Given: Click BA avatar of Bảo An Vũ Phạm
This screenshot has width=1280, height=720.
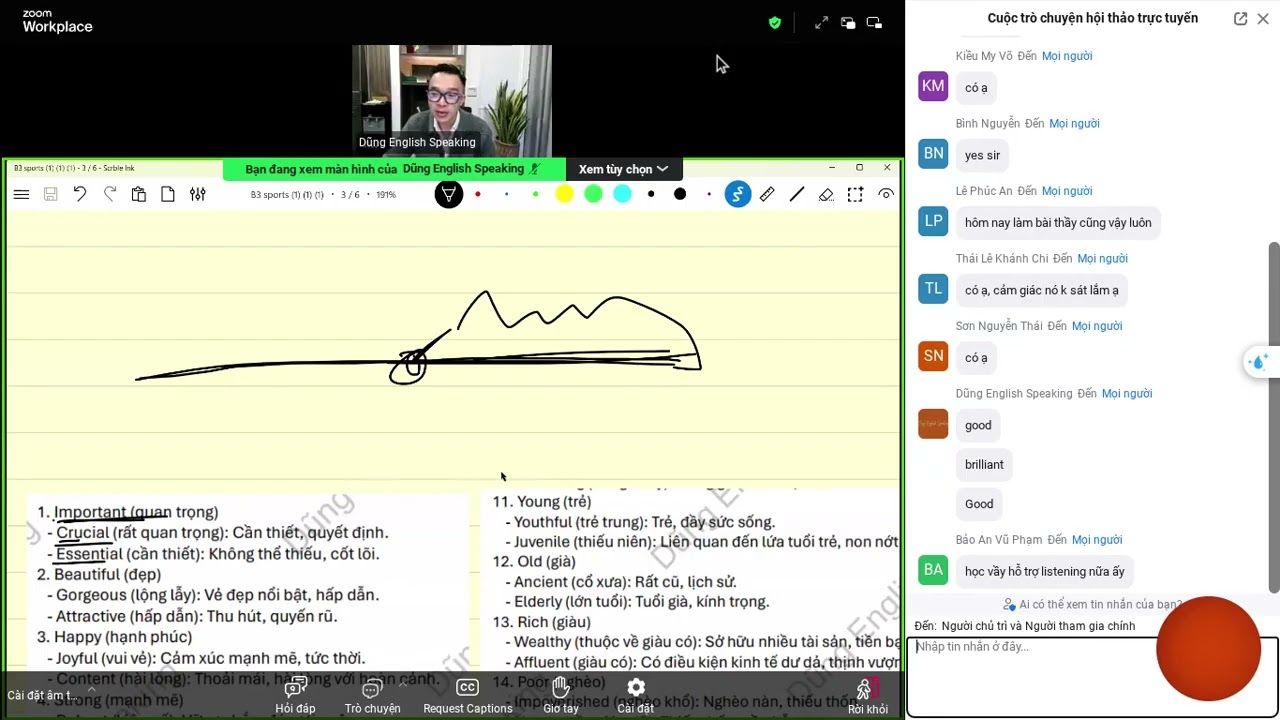Looking at the screenshot, I should click(x=933, y=570).
